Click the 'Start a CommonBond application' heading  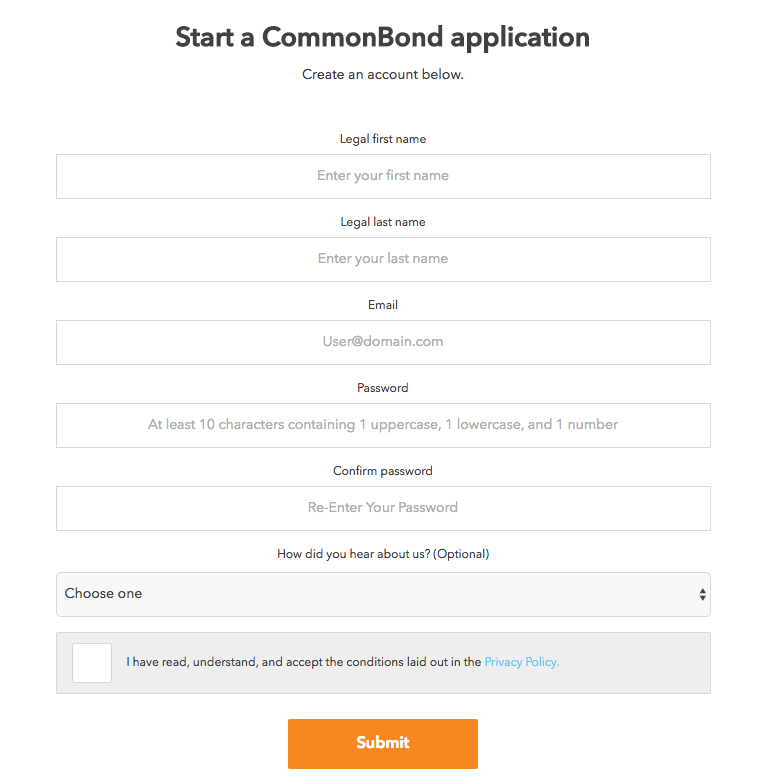[x=383, y=37]
